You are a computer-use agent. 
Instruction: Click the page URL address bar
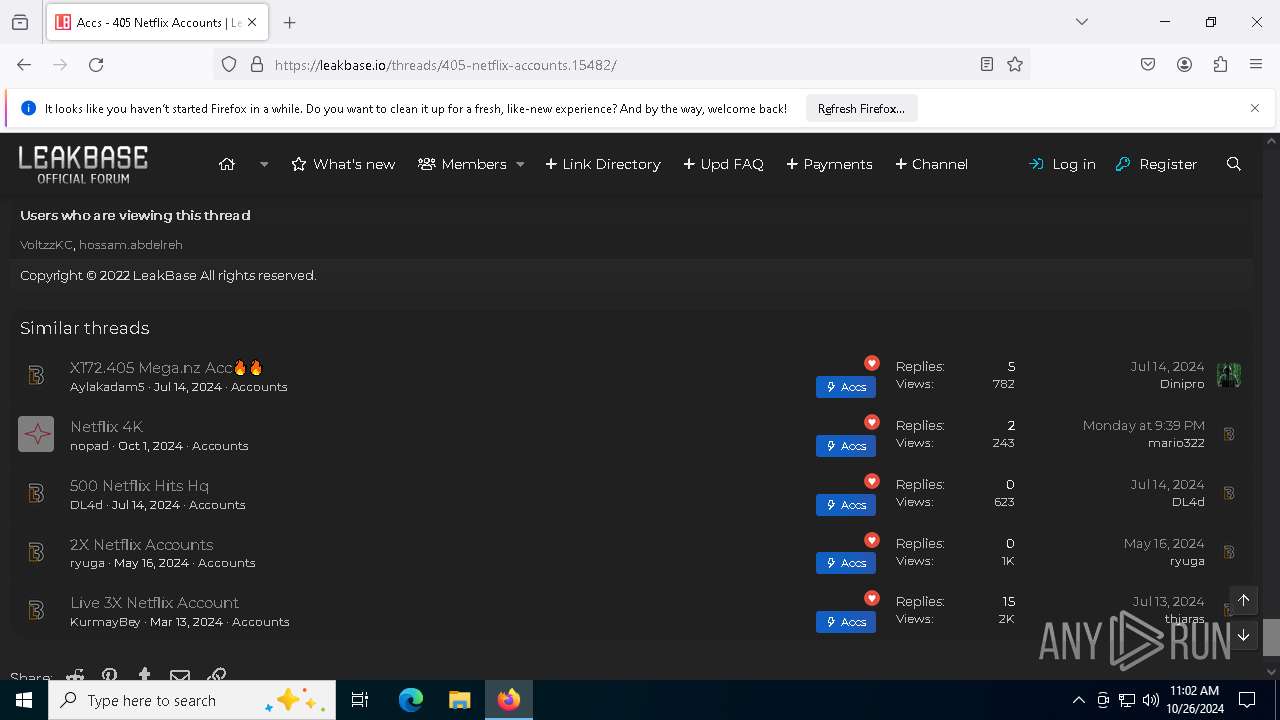[620, 64]
